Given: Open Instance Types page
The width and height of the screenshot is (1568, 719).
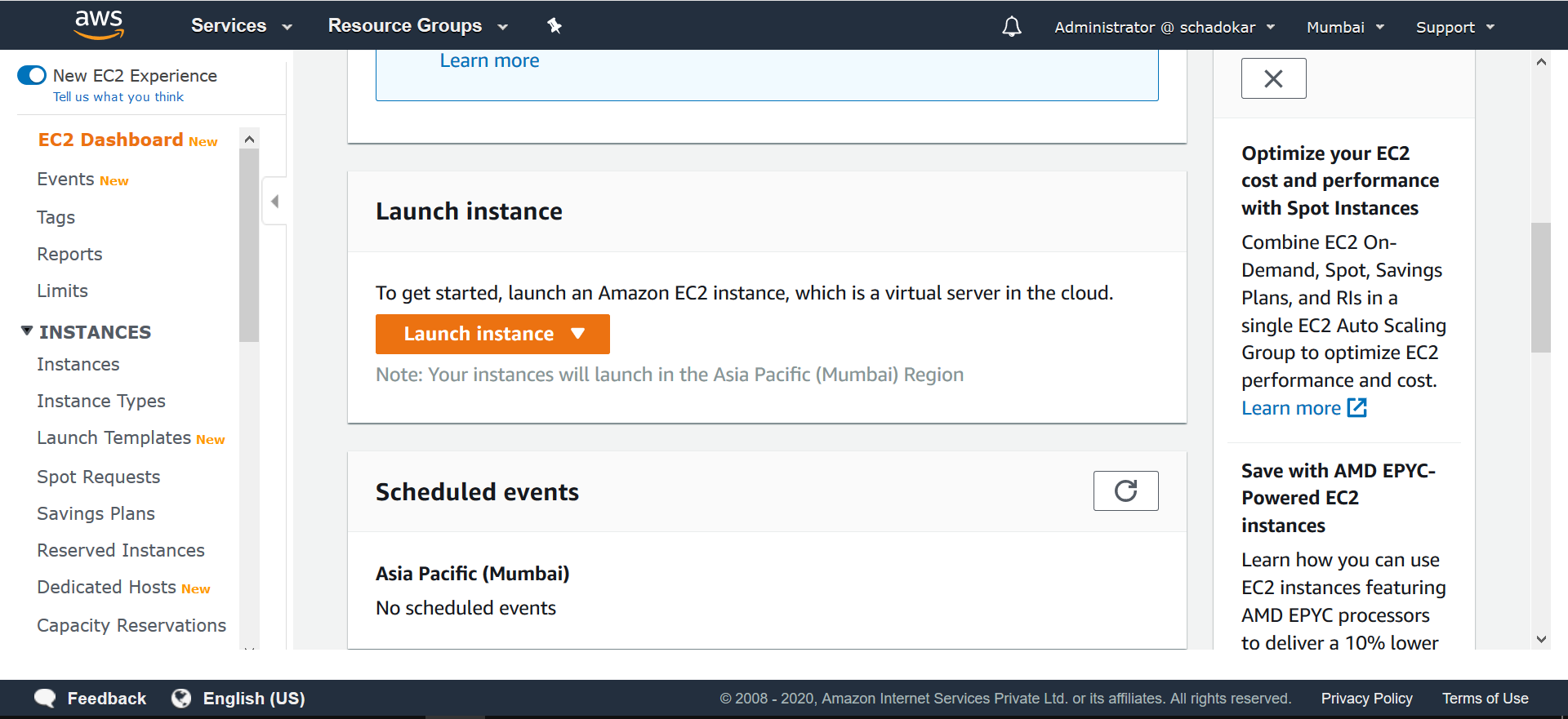Looking at the screenshot, I should tap(101, 401).
